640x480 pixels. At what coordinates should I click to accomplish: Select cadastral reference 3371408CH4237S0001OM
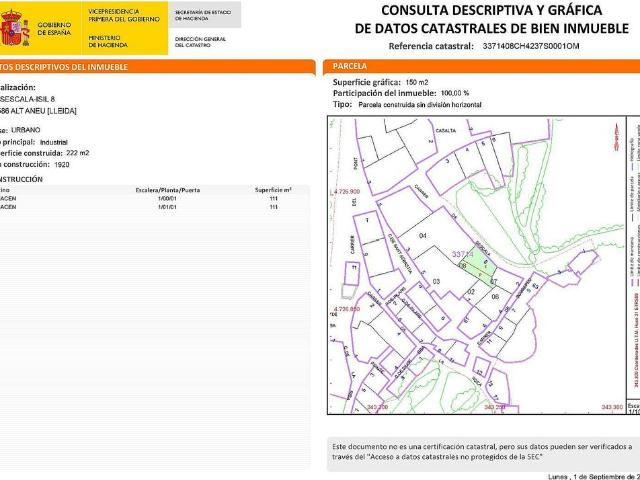point(531,46)
